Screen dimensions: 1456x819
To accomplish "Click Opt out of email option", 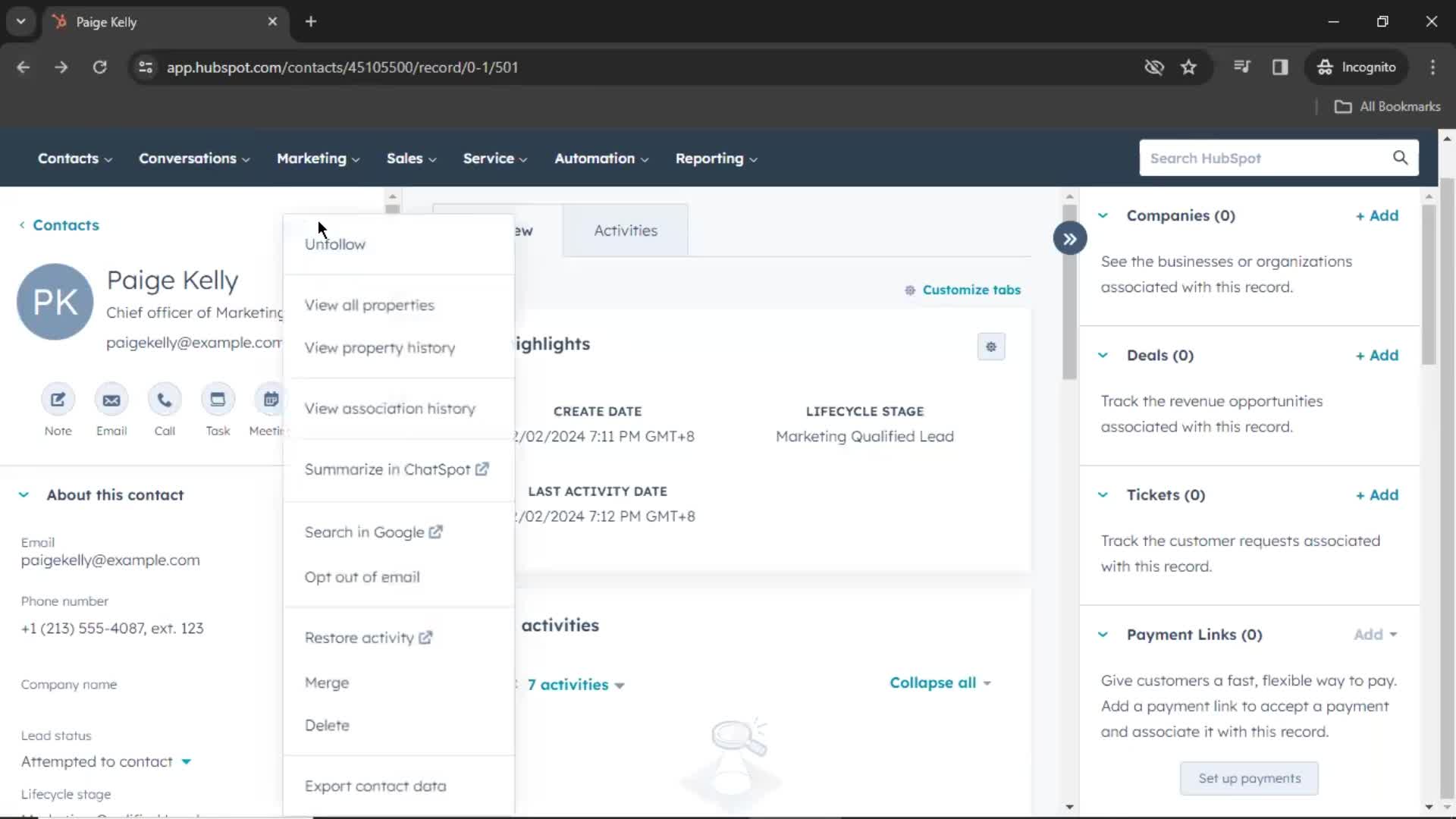I will click(362, 576).
